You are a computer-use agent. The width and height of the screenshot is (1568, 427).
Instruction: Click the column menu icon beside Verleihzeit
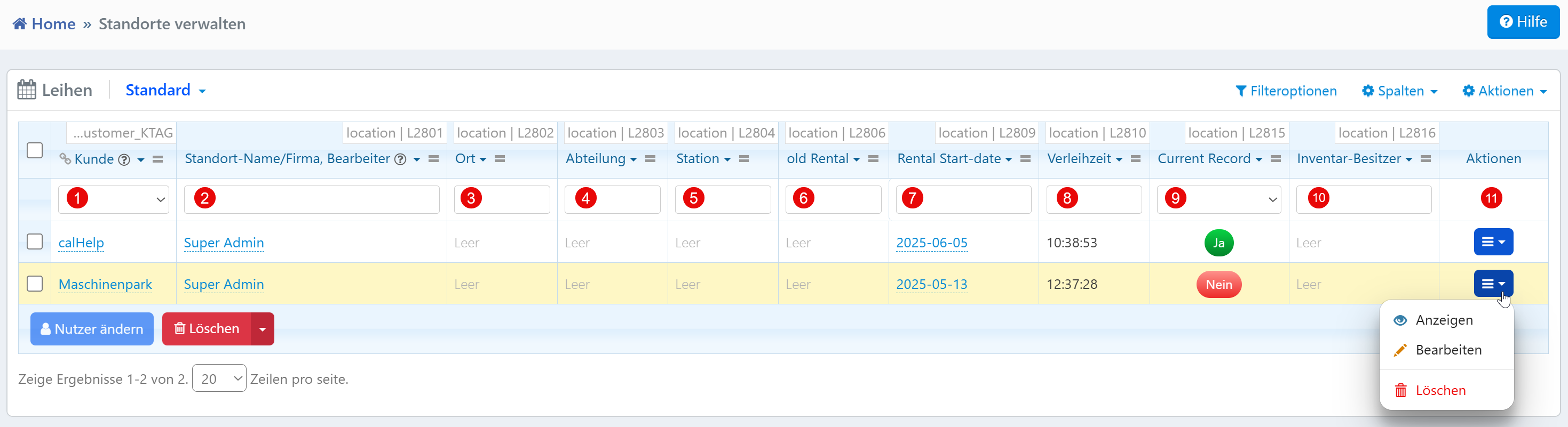coord(1135,159)
